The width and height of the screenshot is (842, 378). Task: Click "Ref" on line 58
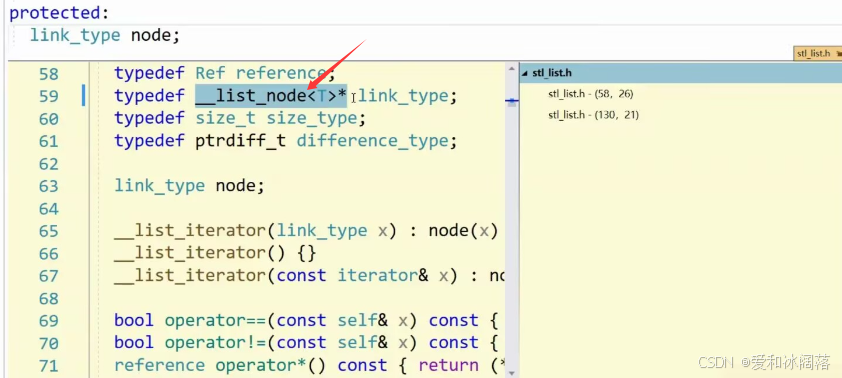click(210, 73)
